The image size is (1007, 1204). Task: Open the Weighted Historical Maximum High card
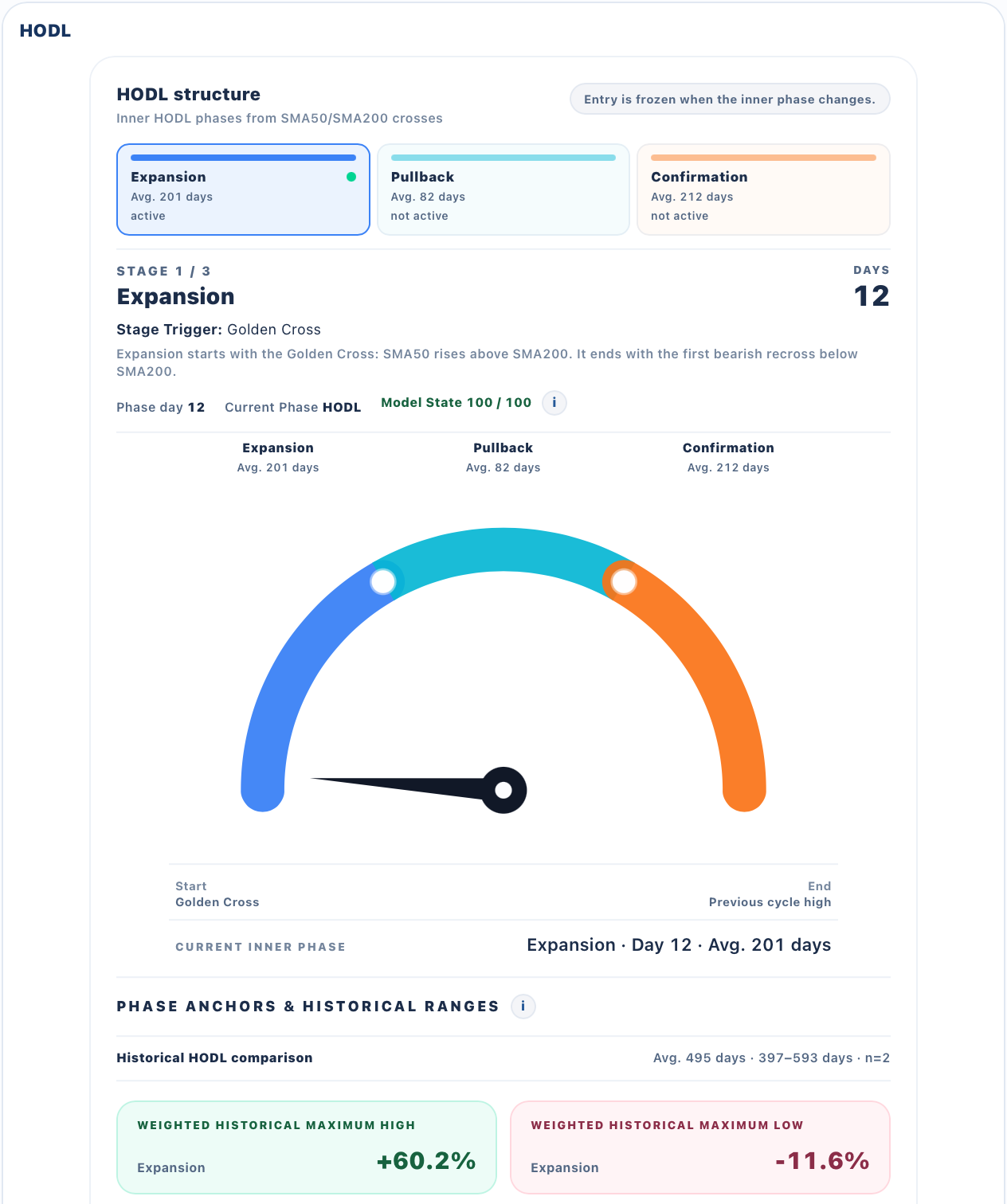click(x=307, y=1147)
